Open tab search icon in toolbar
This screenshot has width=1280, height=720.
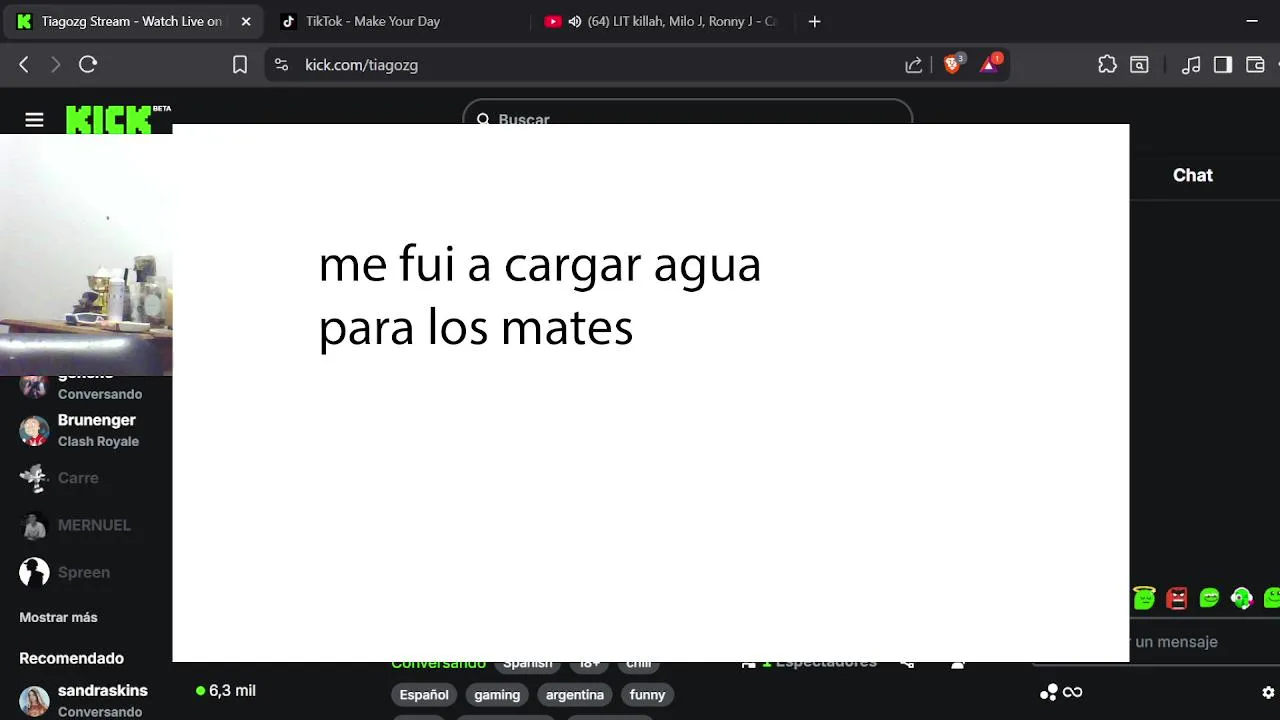coord(1139,64)
